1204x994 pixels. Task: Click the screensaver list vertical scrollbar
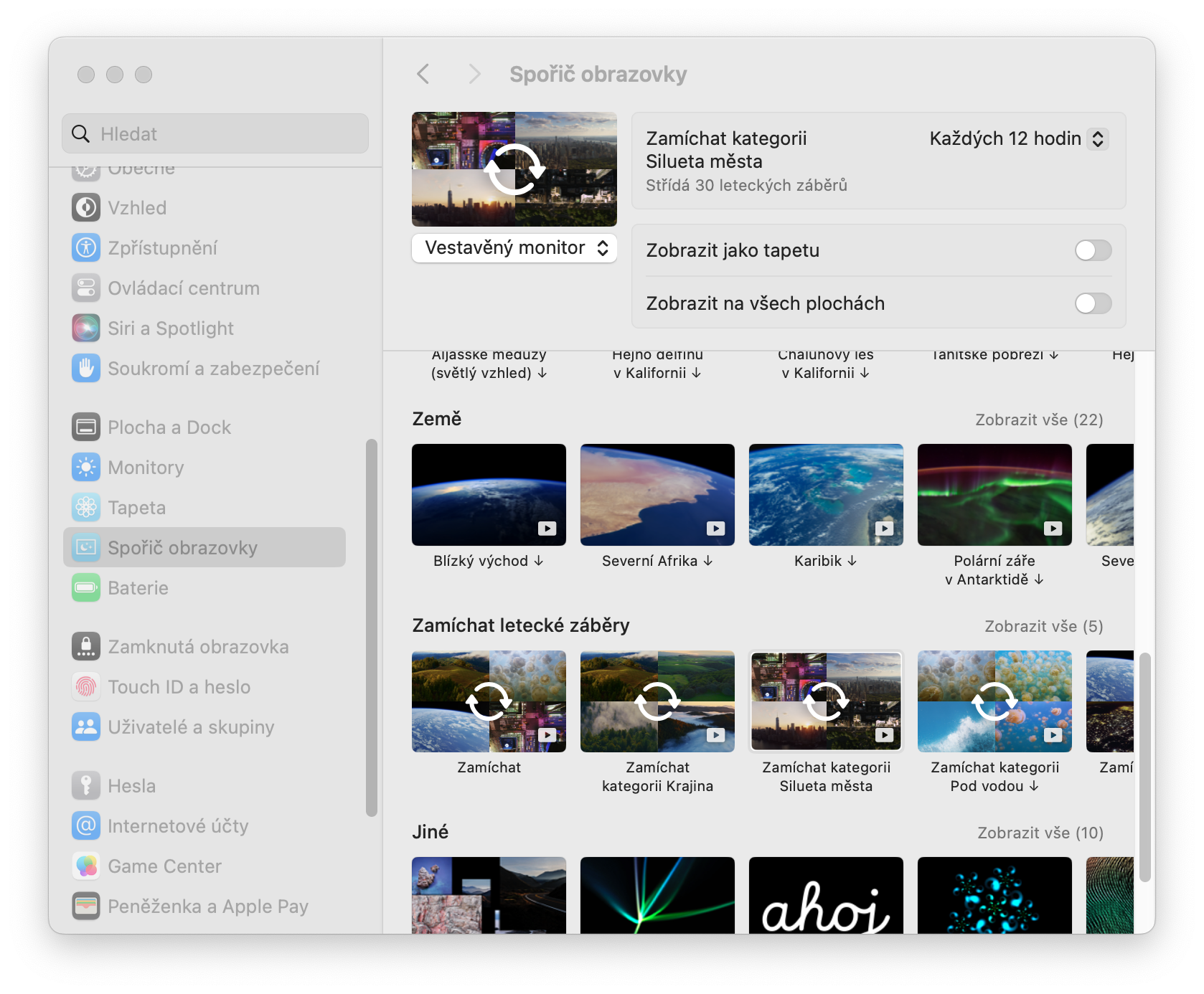(1144, 766)
